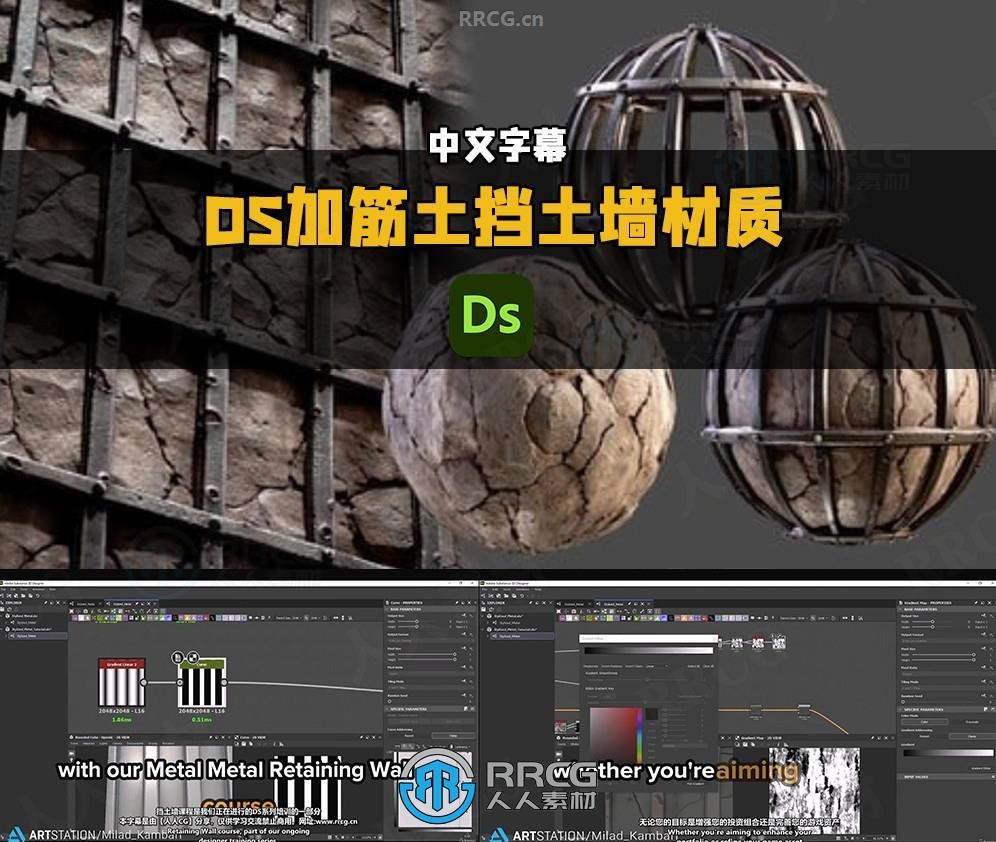Viewport: 996px width, 842px height.
Task: Select first package in left Explorer tree
Action: pos(25,615)
